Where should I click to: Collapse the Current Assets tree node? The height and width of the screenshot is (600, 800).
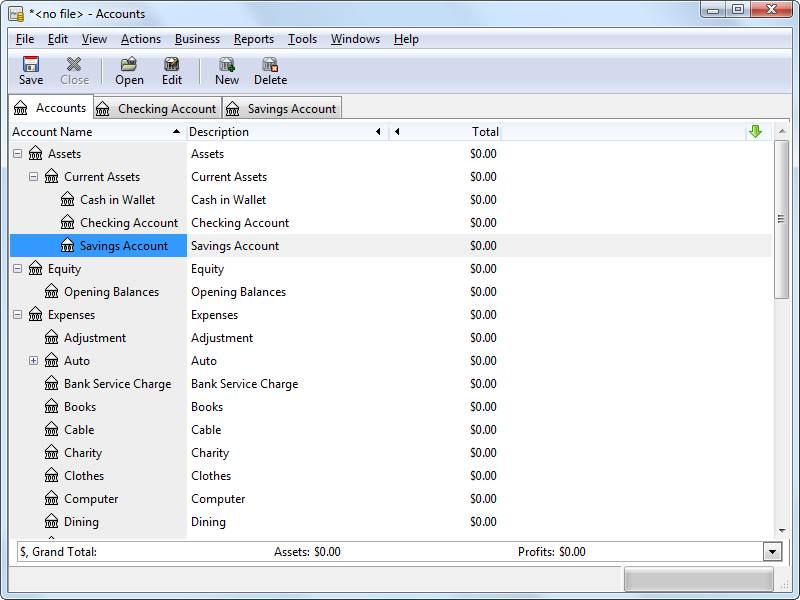point(33,177)
